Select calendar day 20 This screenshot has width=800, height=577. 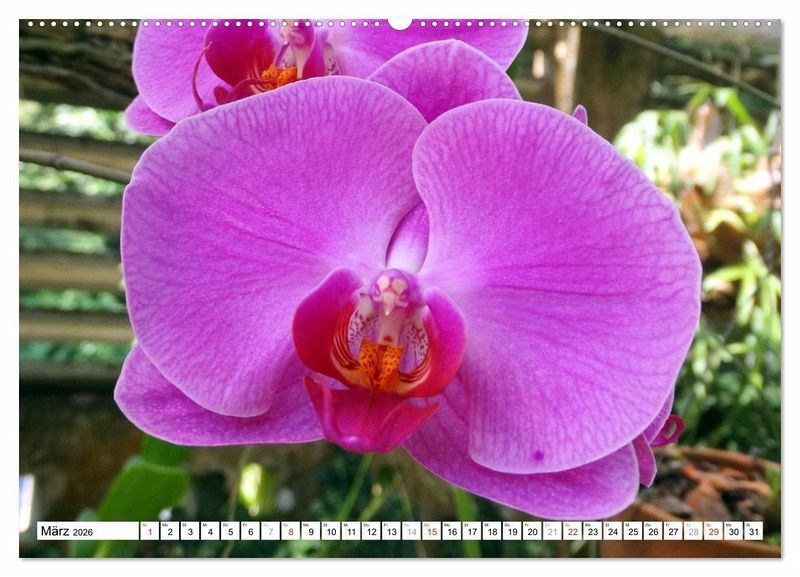tap(533, 531)
